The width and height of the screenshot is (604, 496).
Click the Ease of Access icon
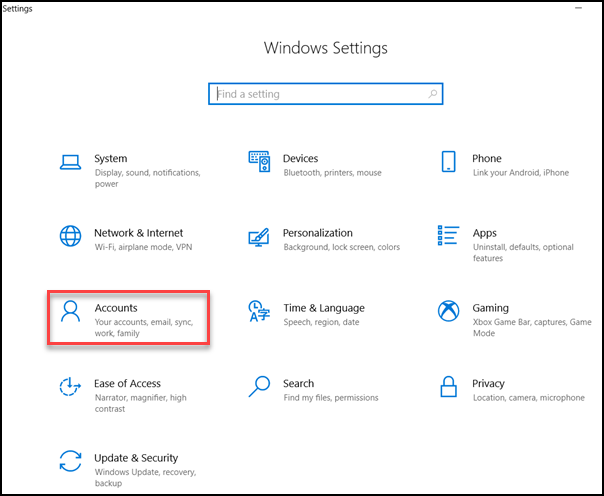(70, 386)
